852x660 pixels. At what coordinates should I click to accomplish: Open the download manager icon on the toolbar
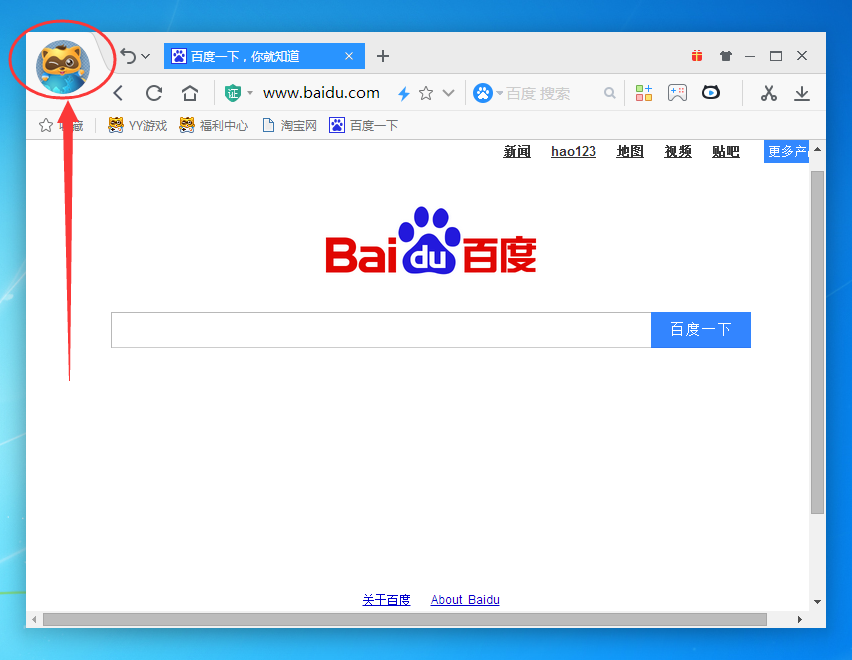coord(802,93)
